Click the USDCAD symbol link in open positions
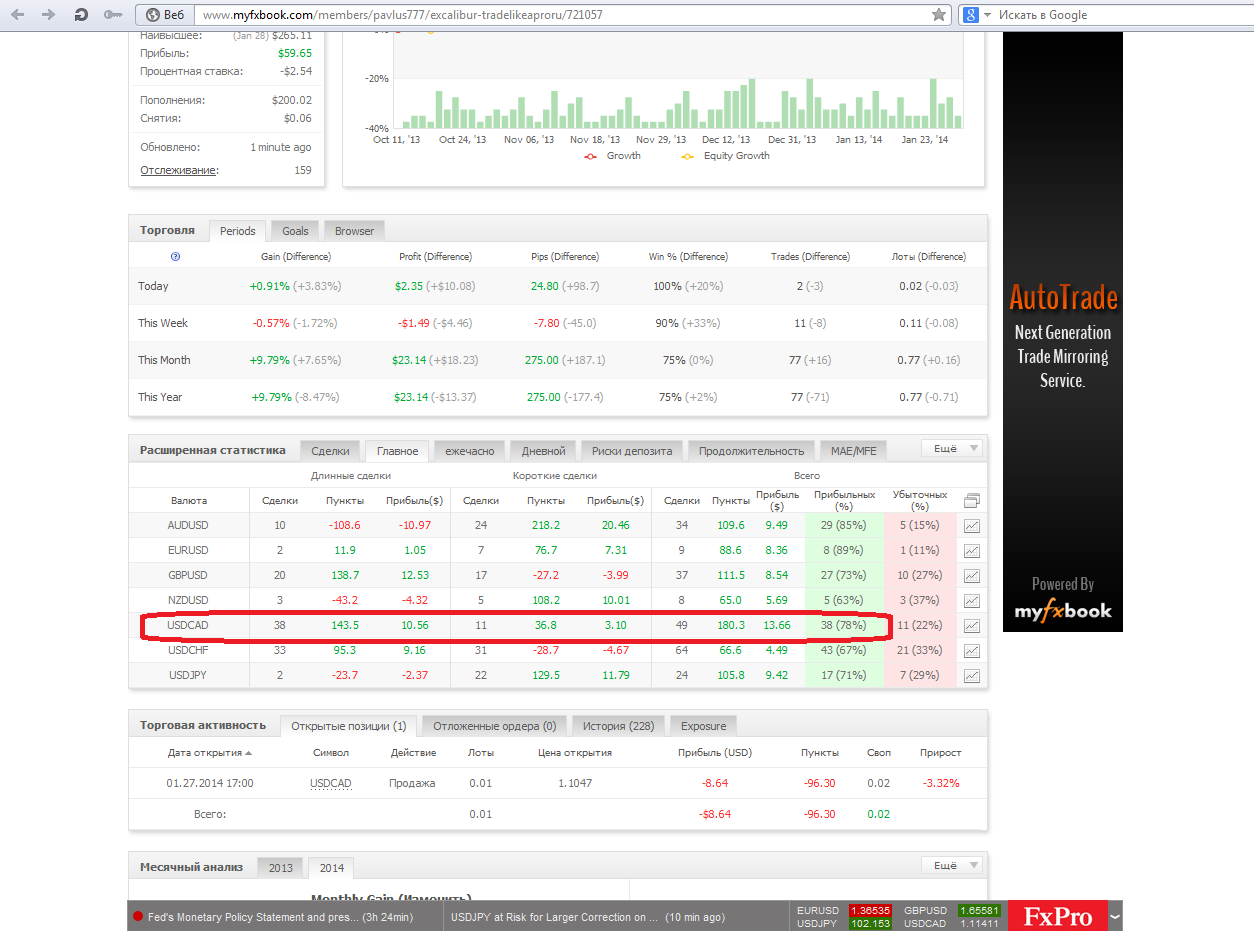1254x931 pixels. click(331, 783)
